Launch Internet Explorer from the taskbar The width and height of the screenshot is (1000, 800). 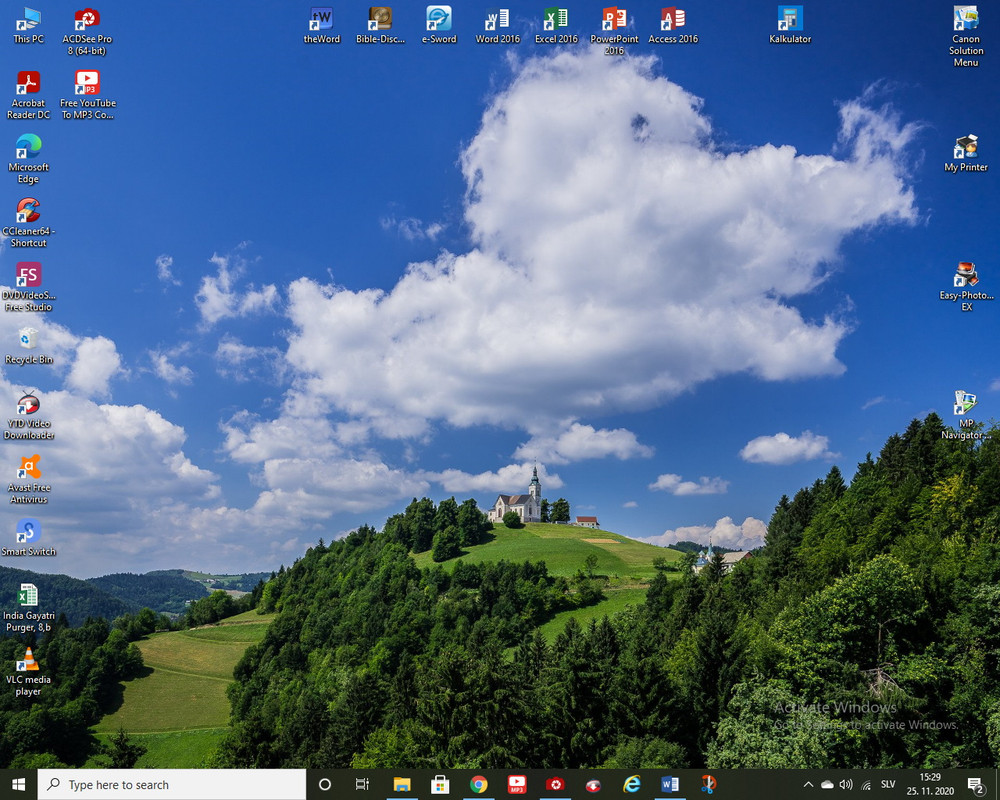631,784
